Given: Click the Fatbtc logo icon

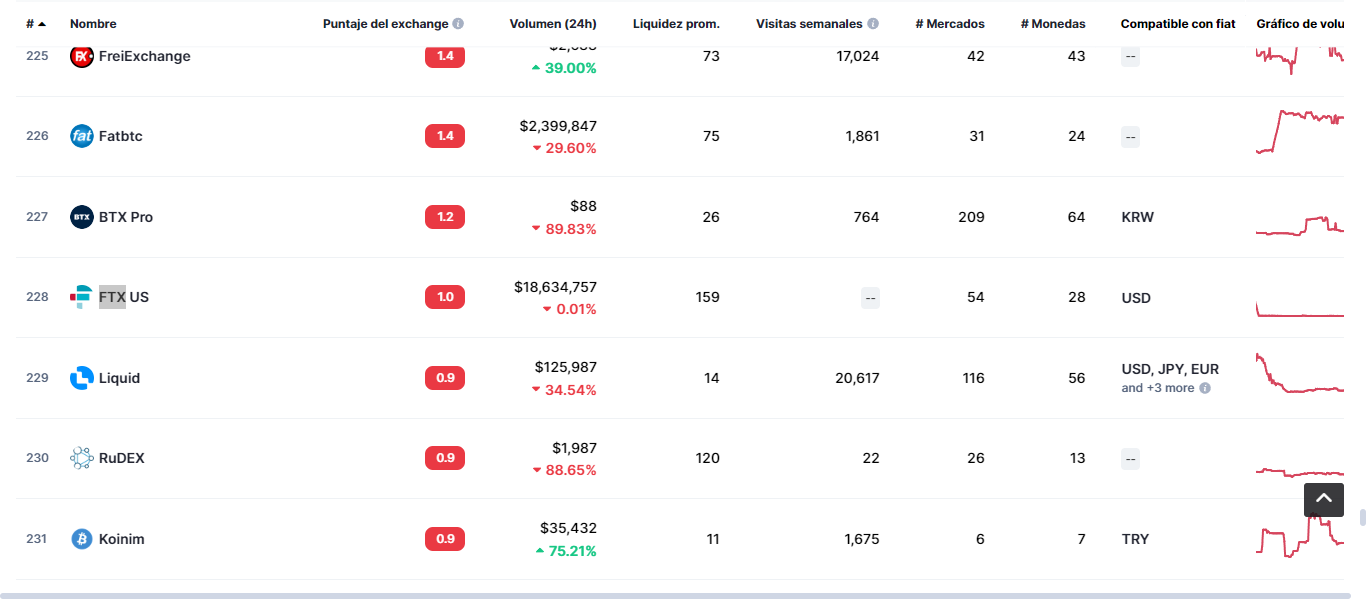Looking at the screenshot, I should pyautogui.click(x=82, y=136).
